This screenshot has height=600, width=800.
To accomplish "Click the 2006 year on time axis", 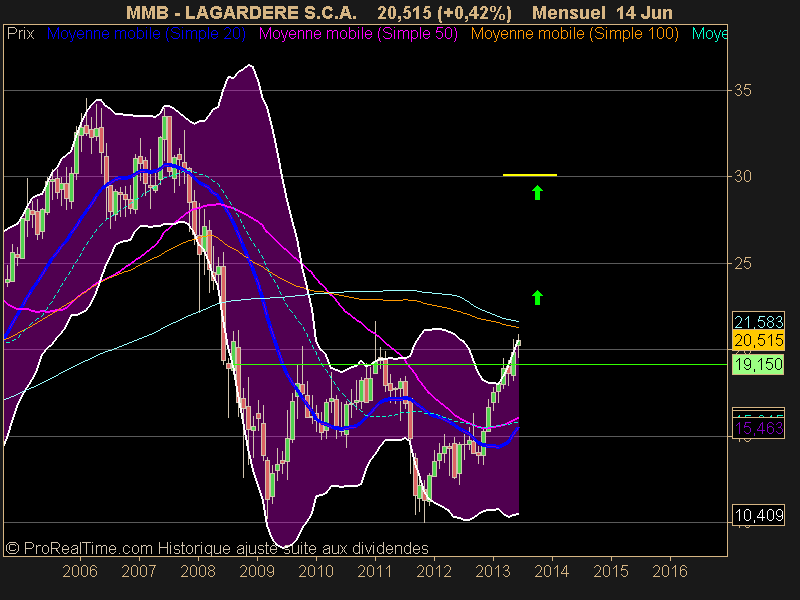I will (80, 571).
